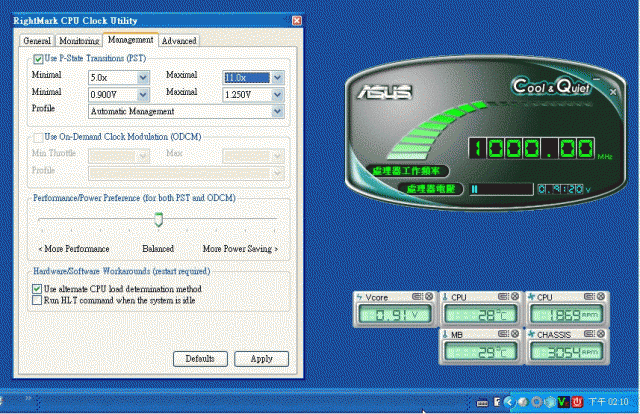This screenshot has width=640, height=414.
Task: Expand the Automatic Management profile dropdown
Action: 277,111
